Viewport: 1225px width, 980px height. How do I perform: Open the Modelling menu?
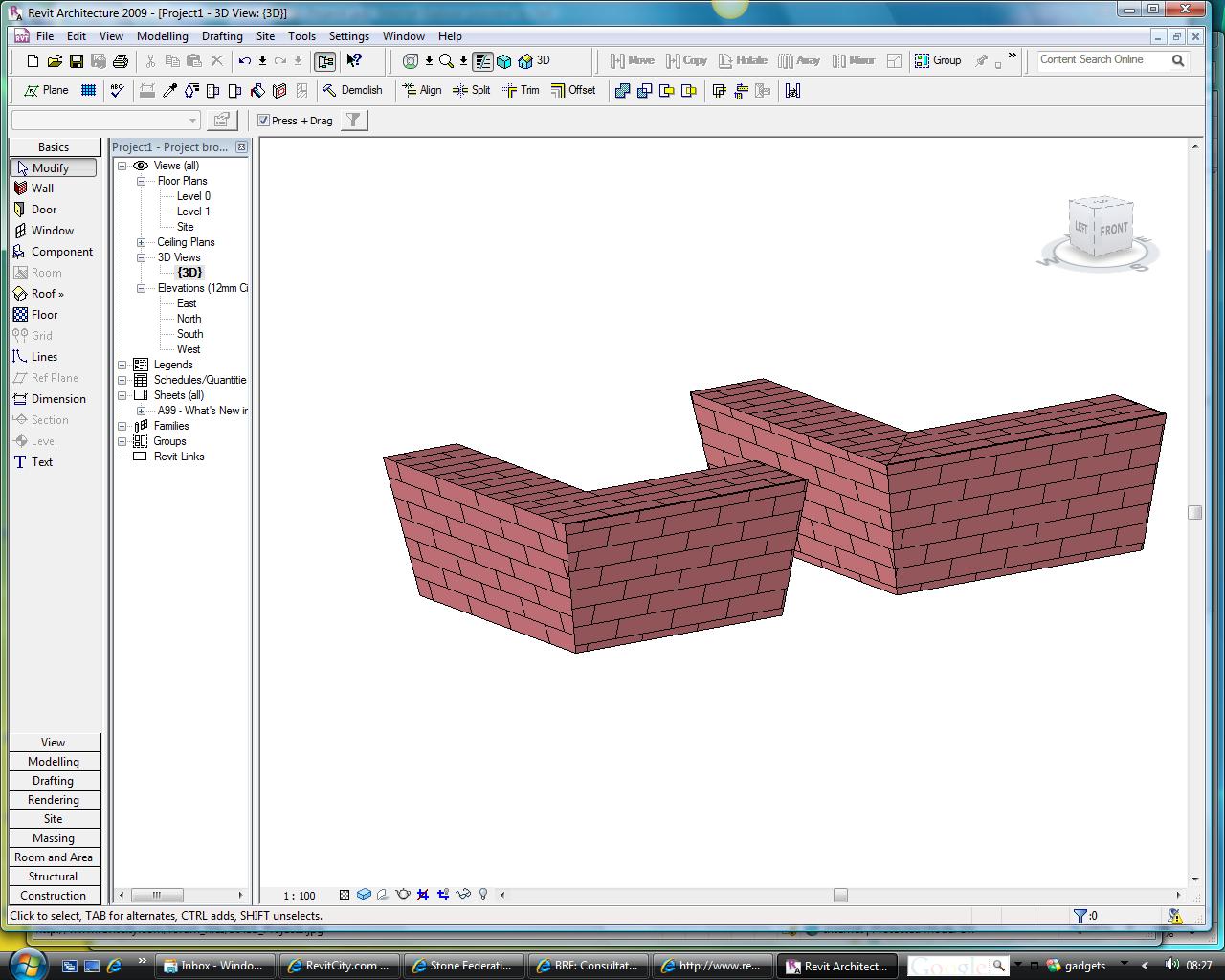tap(162, 36)
